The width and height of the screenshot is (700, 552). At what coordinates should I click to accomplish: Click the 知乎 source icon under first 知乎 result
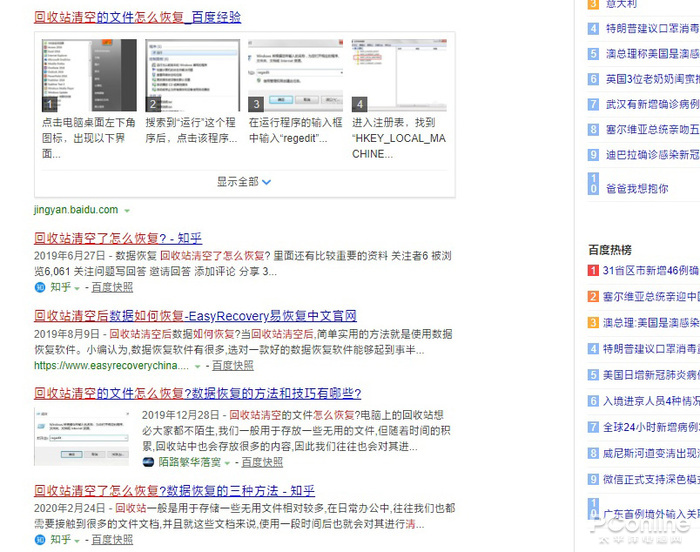click(40, 287)
